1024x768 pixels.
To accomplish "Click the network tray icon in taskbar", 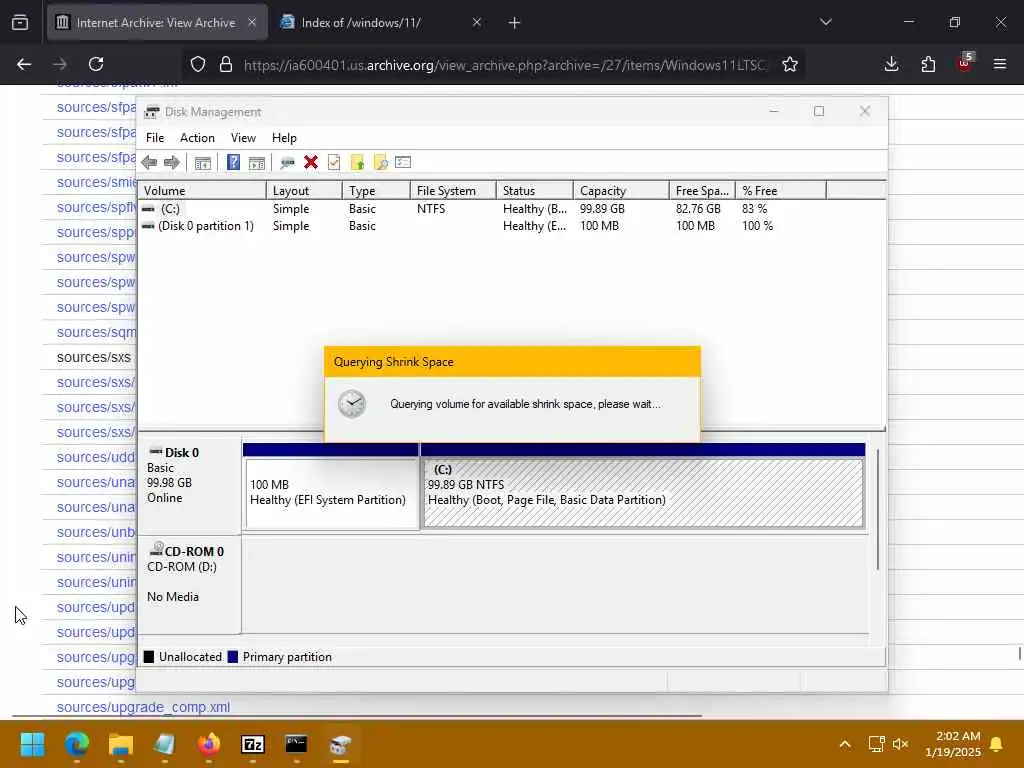I will (x=876, y=744).
